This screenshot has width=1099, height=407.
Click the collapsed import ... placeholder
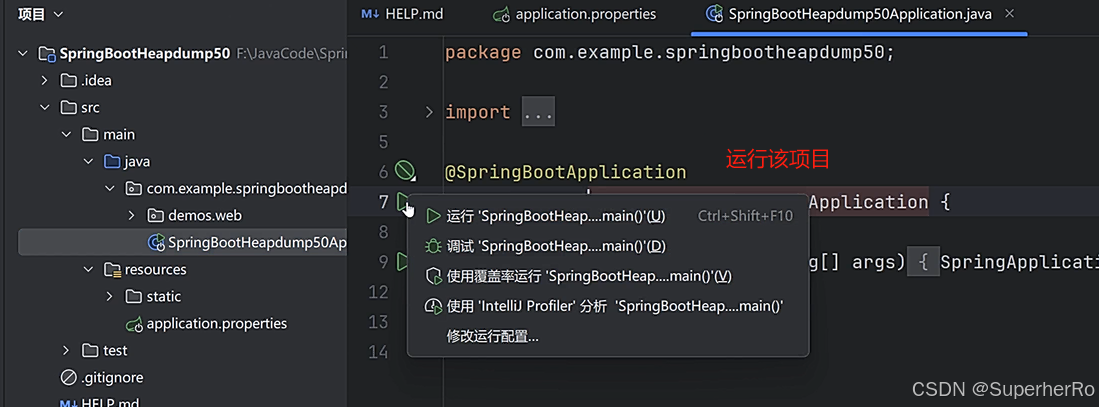(538, 112)
